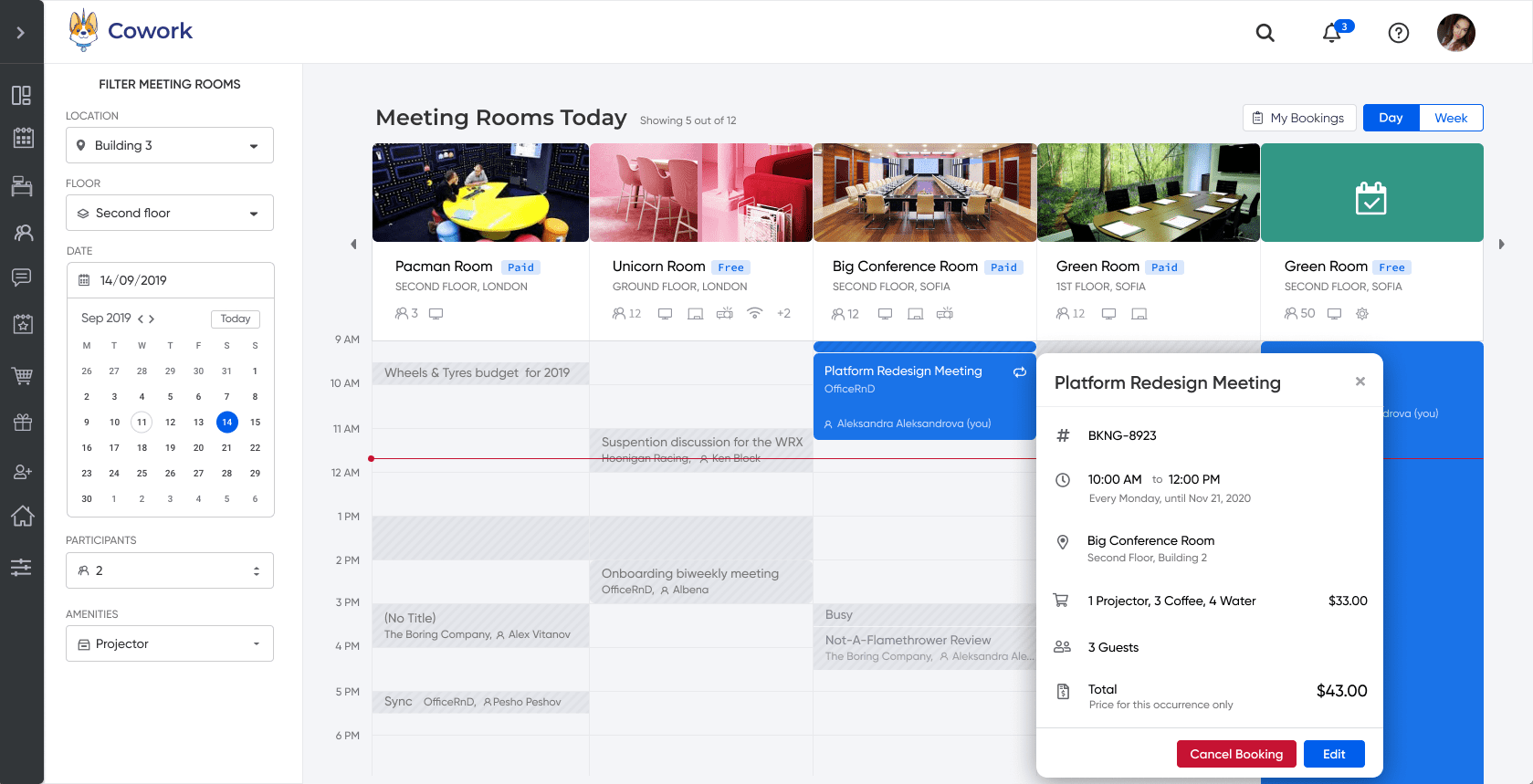
Task: Open the search icon in header
Action: tap(1265, 33)
